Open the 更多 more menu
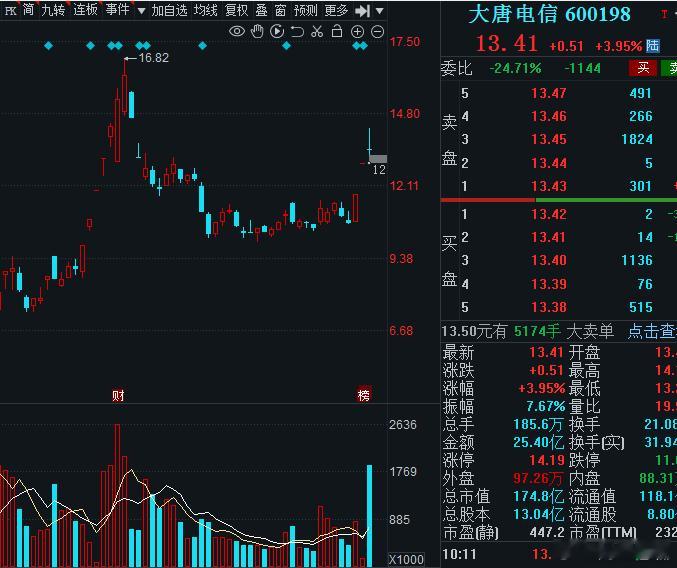Image resolution: width=677 pixels, height=568 pixels. click(336, 10)
